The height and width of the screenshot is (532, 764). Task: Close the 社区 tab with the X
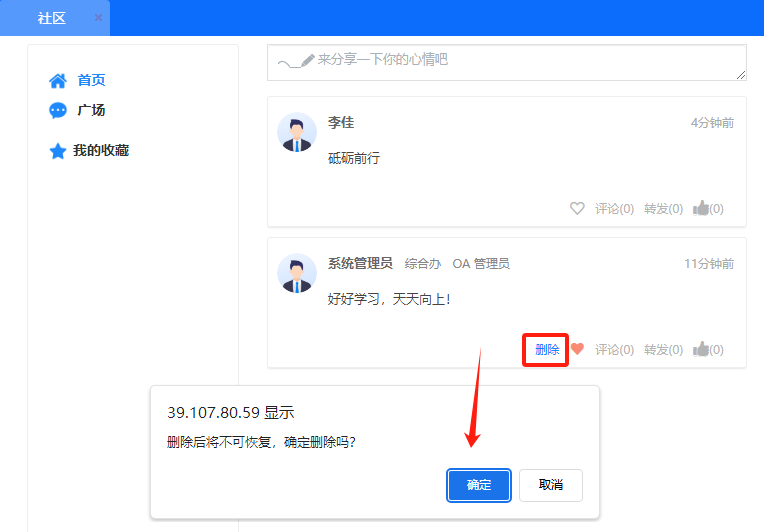[x=98, y=18]
